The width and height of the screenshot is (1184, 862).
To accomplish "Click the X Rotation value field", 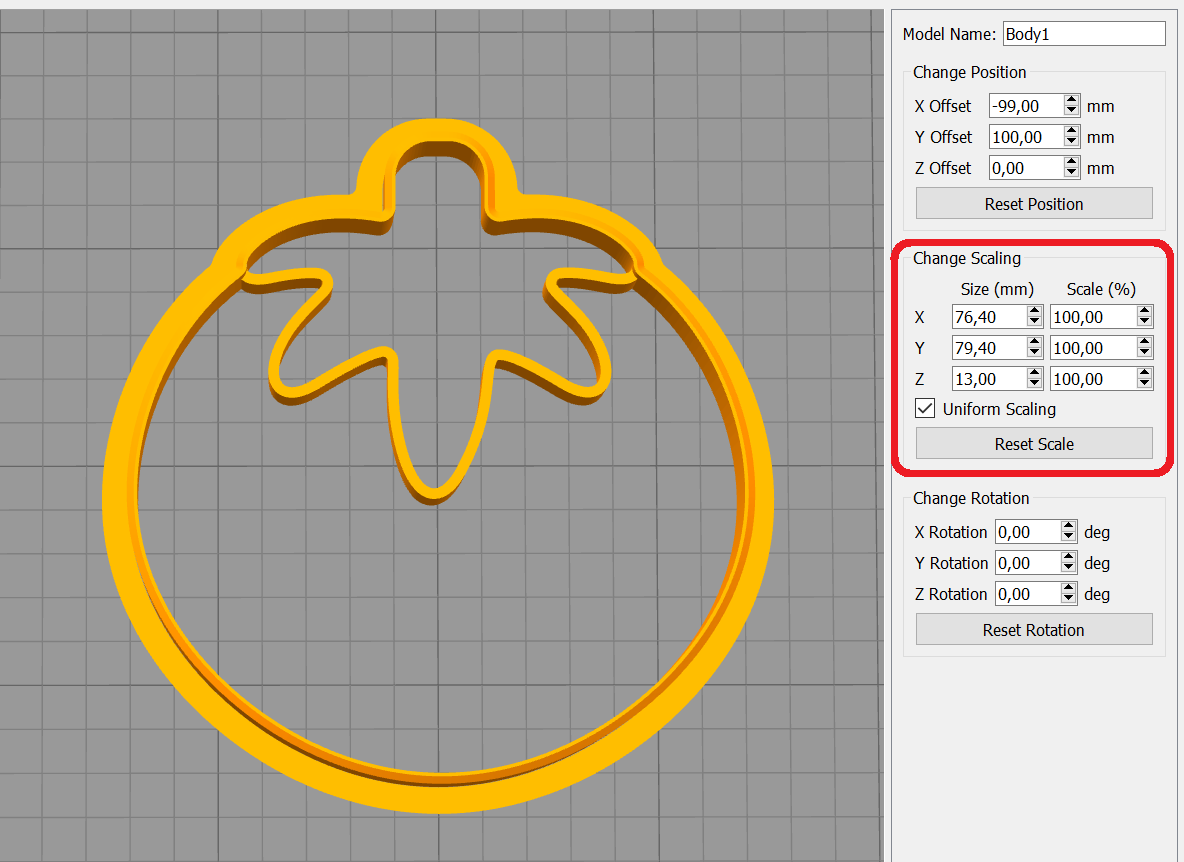I will (x=1028, y=532).
